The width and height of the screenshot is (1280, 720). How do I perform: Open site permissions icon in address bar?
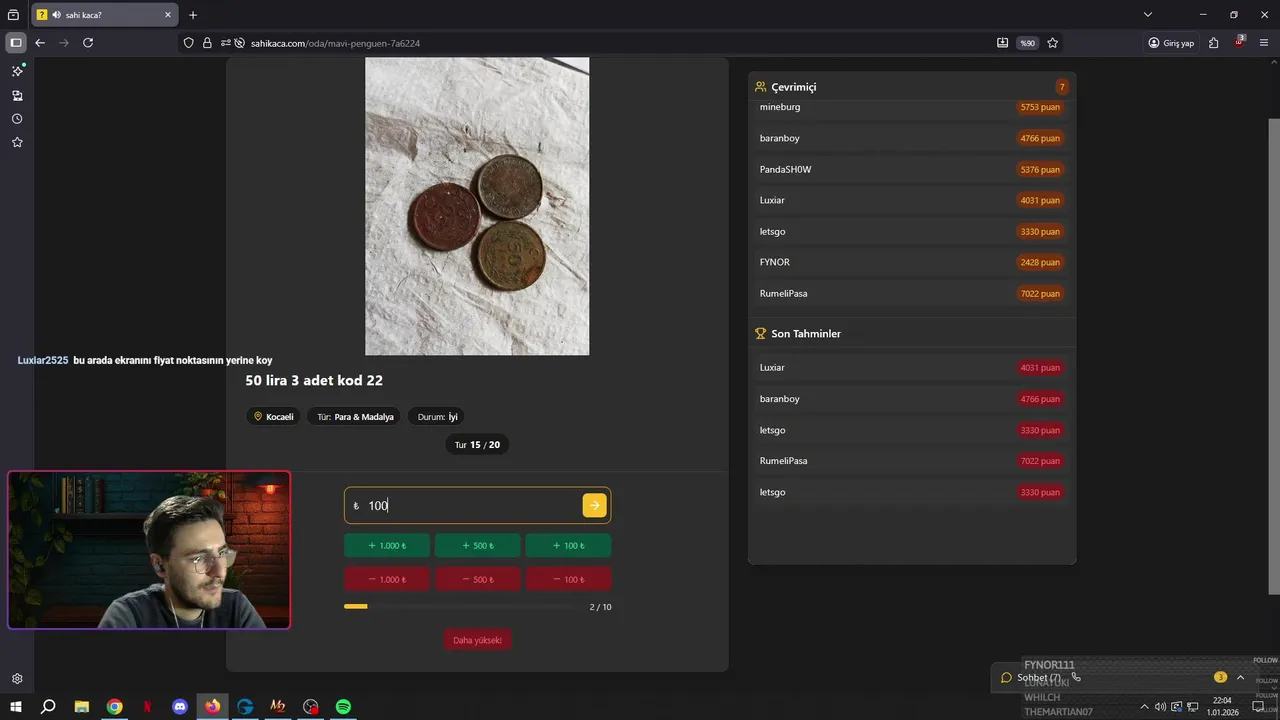click(226, 43)
